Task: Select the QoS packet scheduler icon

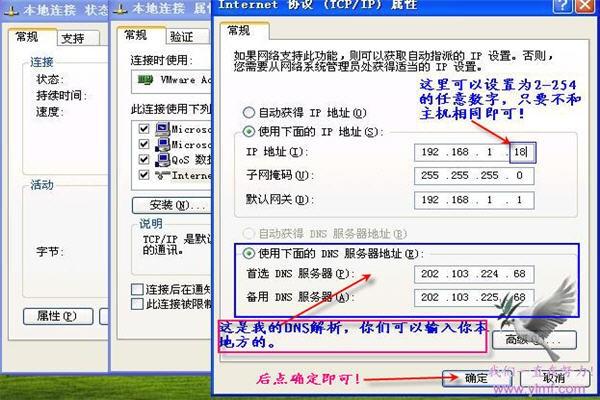Action: click(163, 160)
